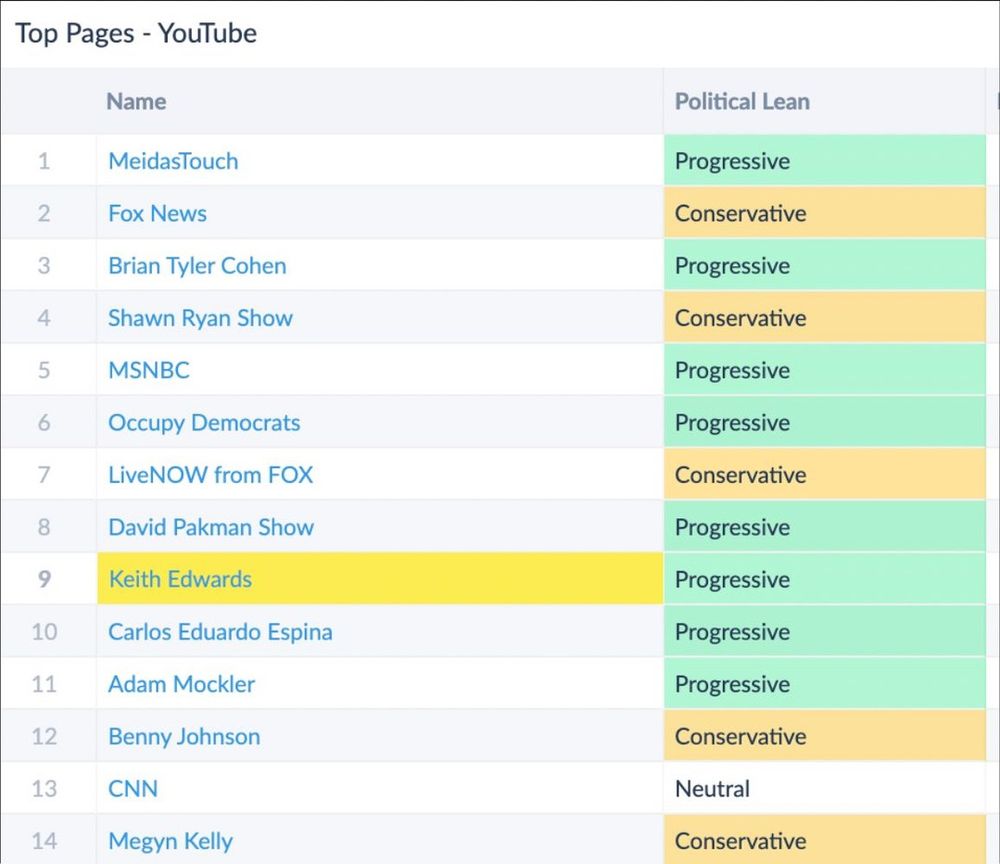Viewport: 1000px width, 864px height.
Task: Open the Megyn Kelly link
Action: coord(170,841)
